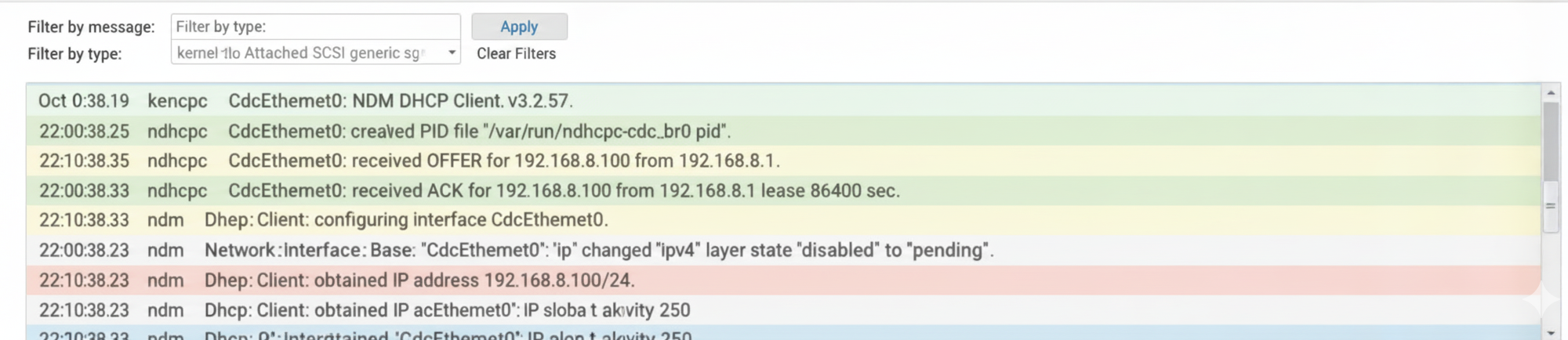
Task: Click the Clear Filters link
Action: click(516, 53)
